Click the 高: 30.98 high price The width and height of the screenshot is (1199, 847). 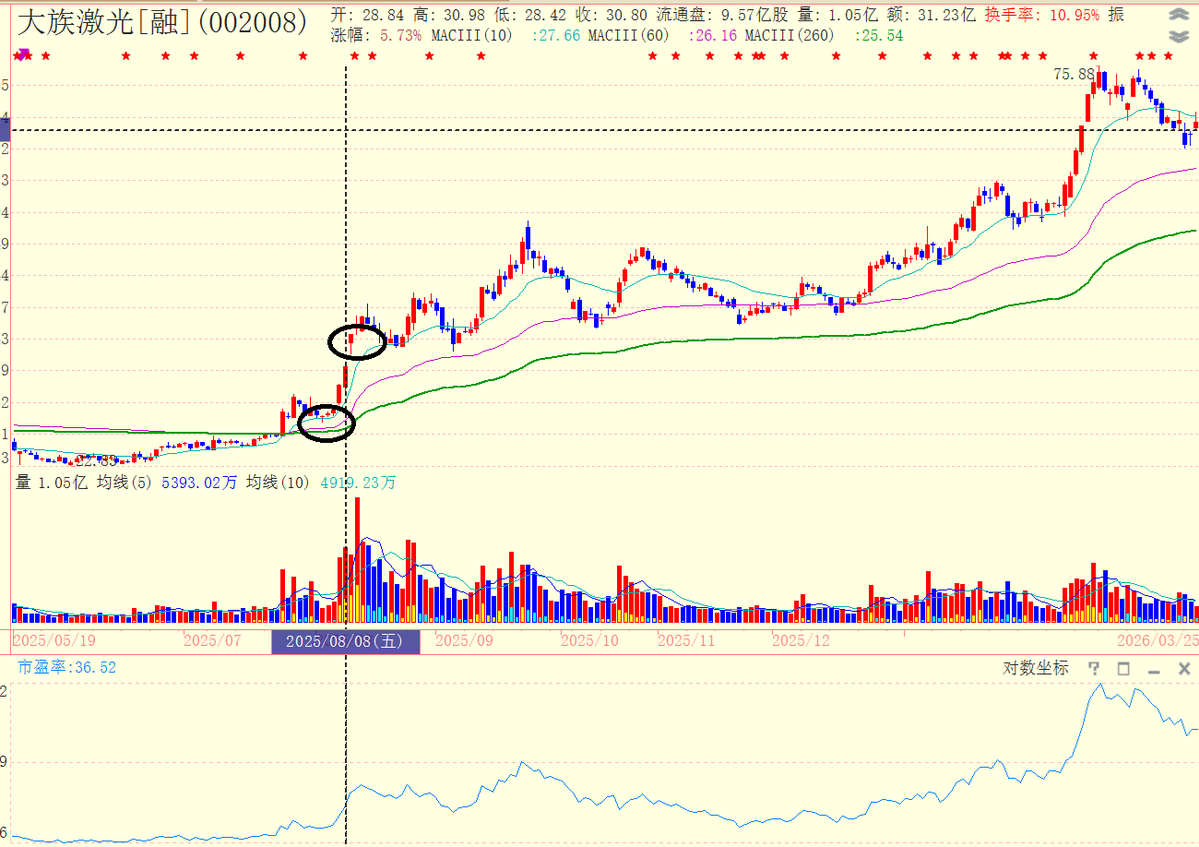click(x=449, y=15)
